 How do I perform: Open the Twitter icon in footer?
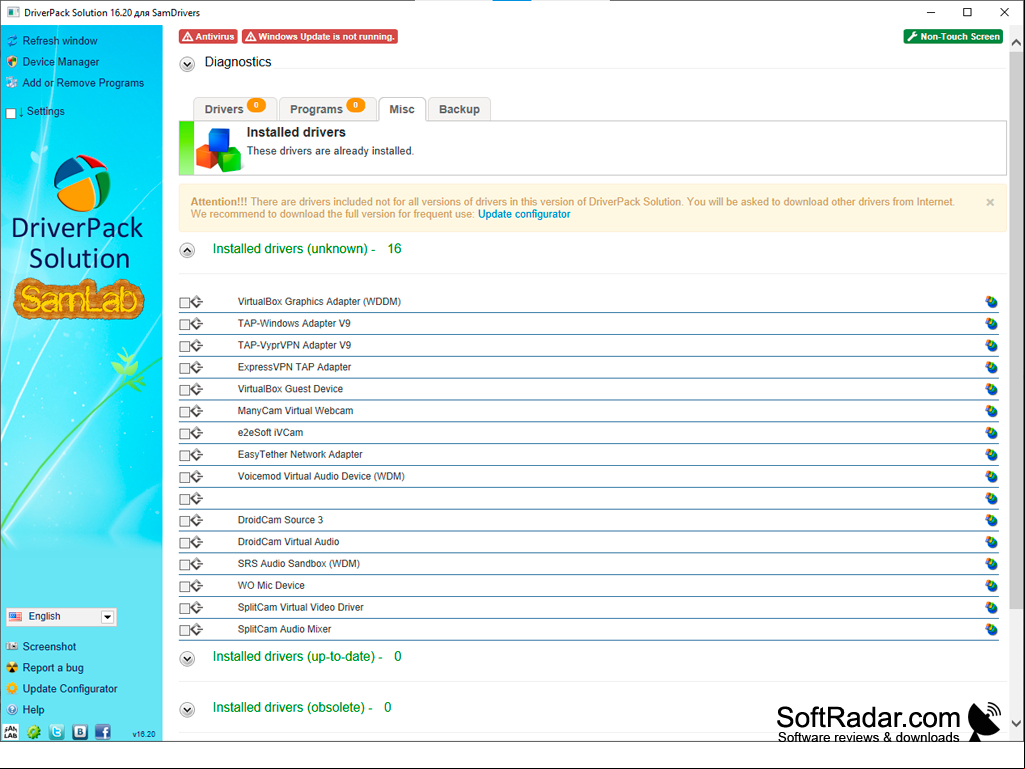coord(57,732)
